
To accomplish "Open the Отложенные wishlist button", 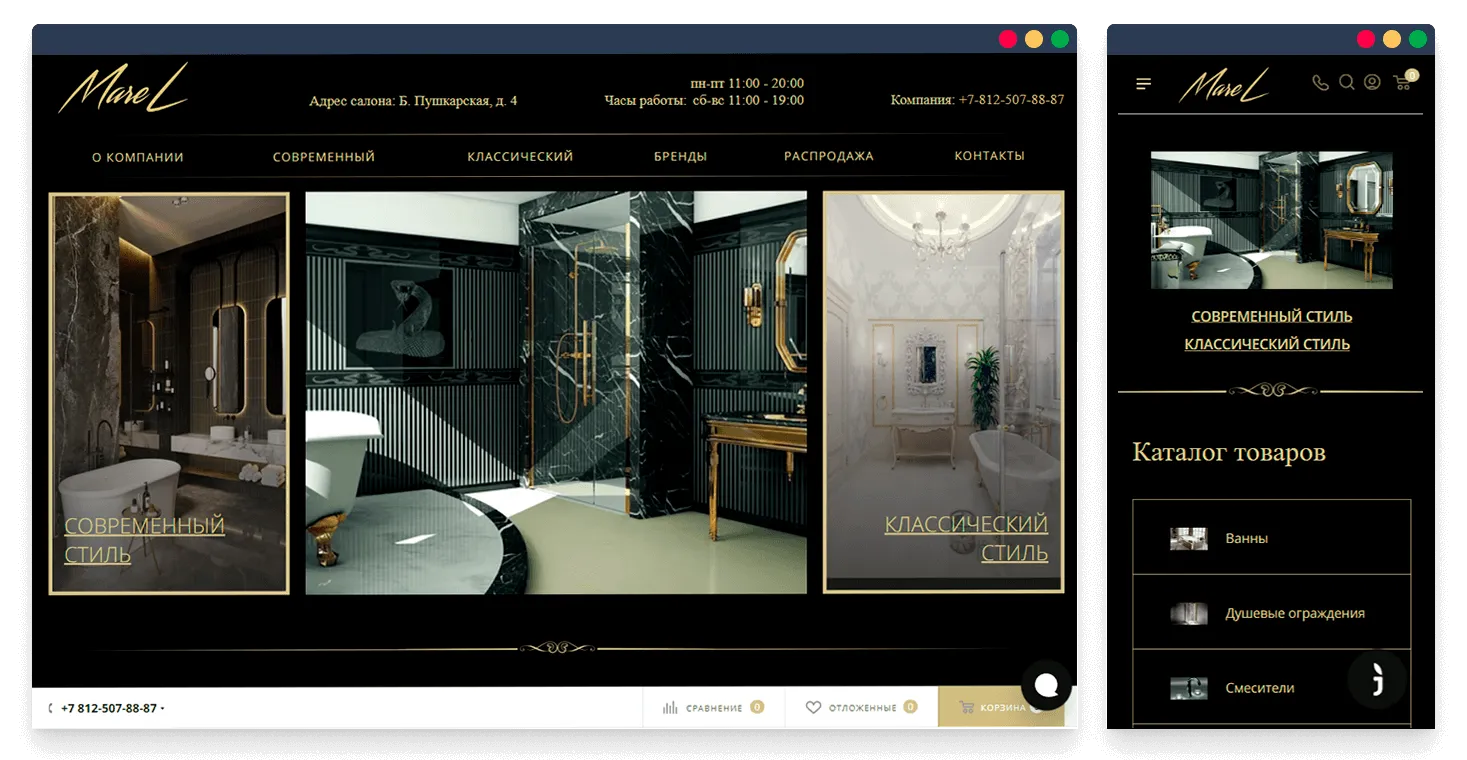I will (x=861, y=708).
